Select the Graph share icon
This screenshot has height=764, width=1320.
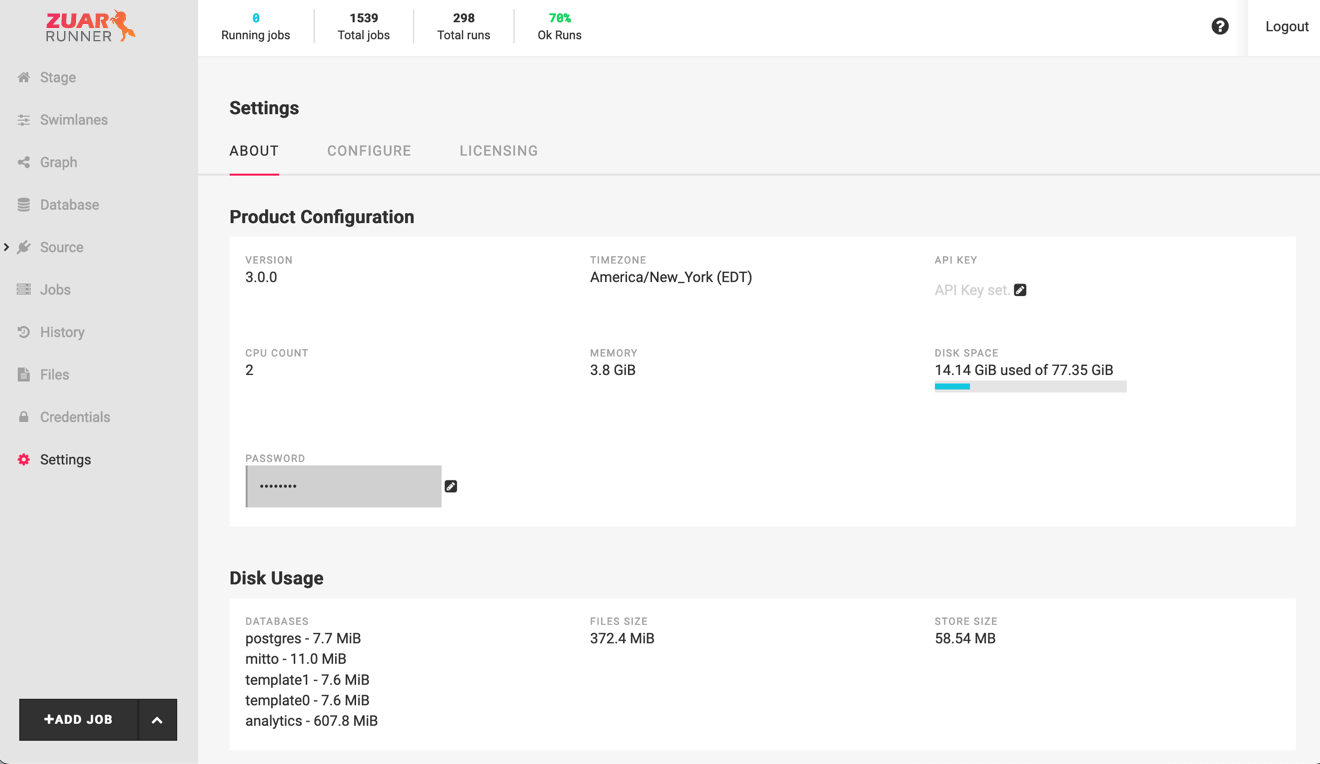click(24, 162)
